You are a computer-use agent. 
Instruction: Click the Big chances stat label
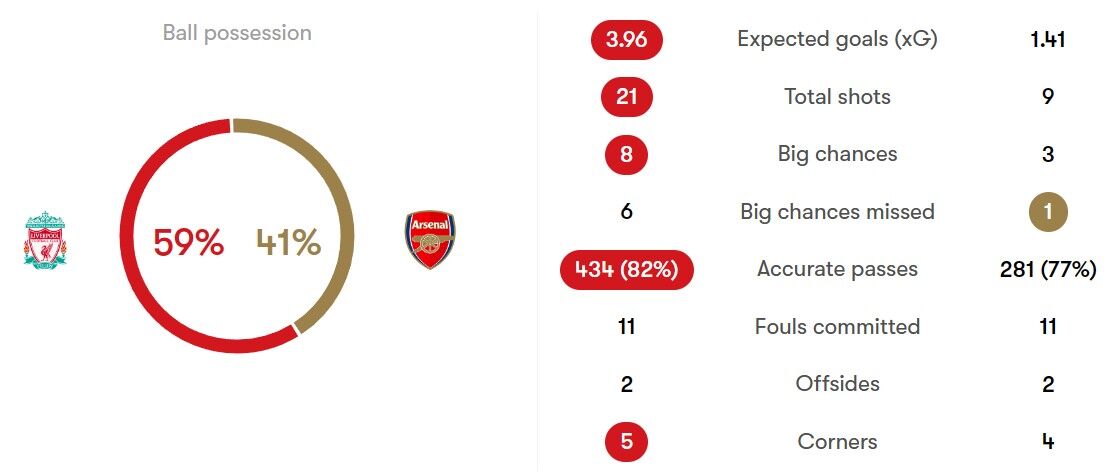point(837,154)
